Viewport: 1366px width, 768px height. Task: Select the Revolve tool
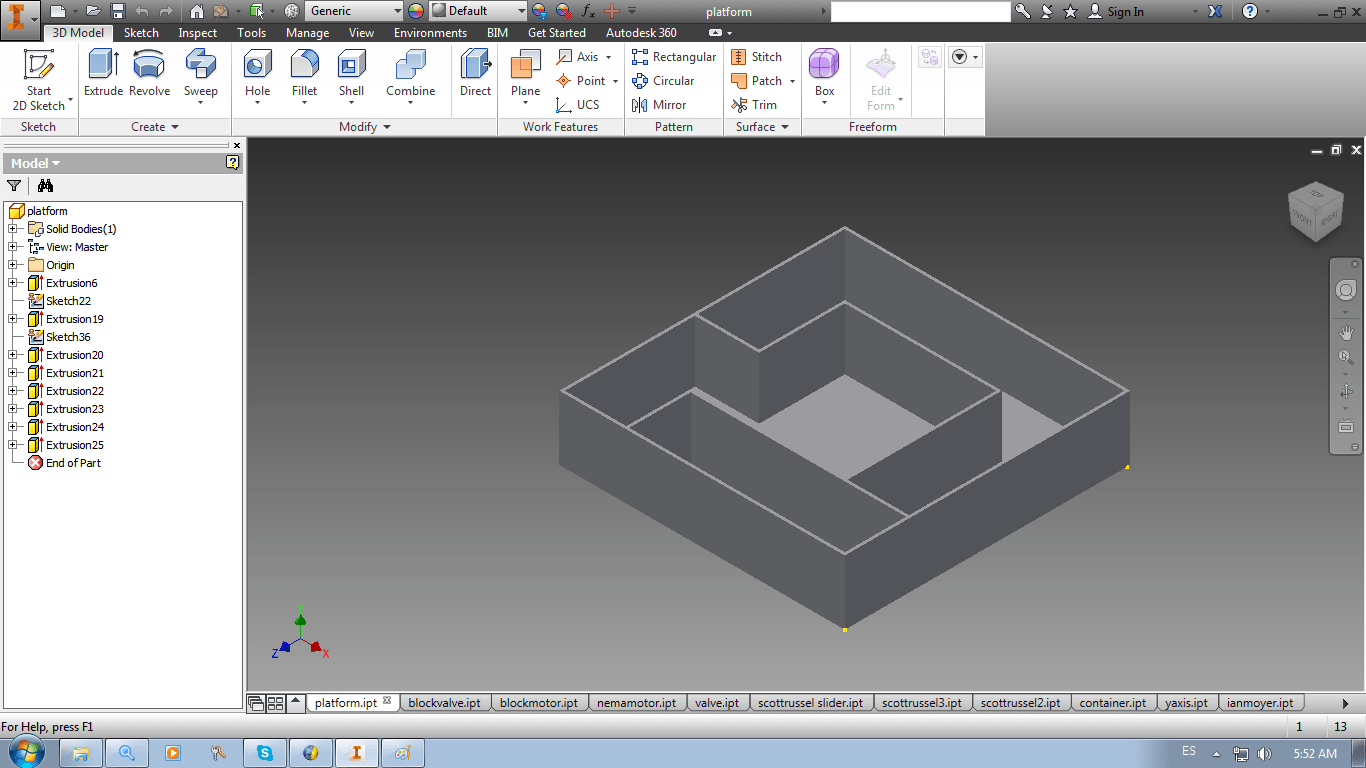coord(149,74)
